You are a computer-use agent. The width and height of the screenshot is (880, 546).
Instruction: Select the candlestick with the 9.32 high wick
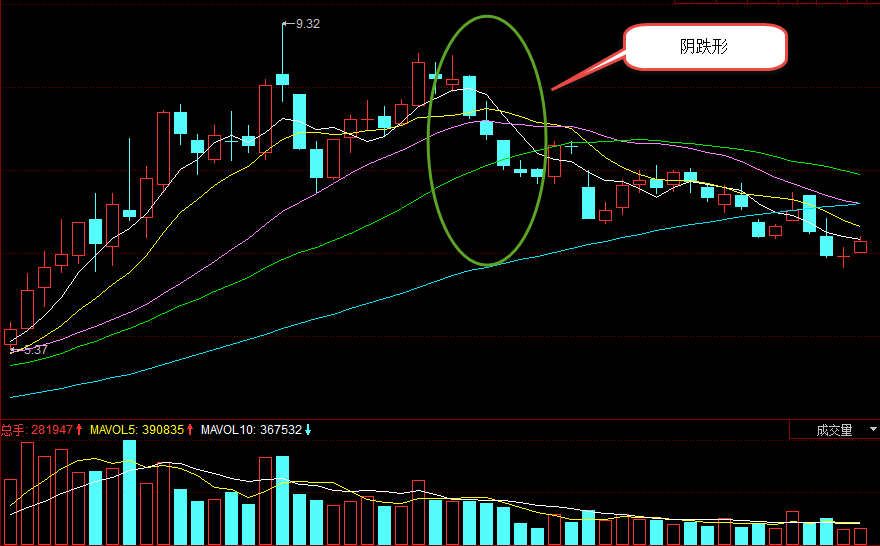tap(283, 62)
